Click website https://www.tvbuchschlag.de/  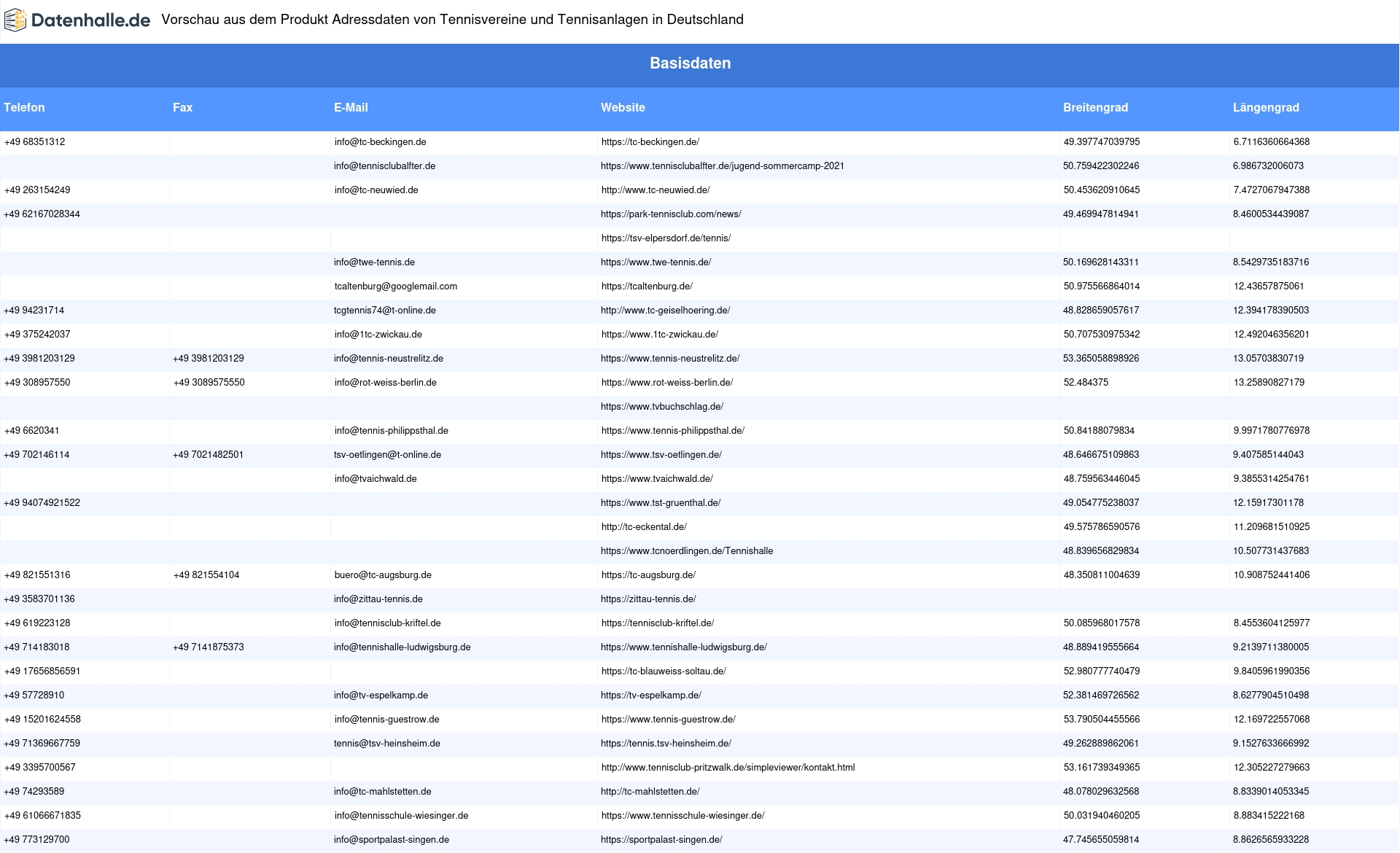click(662, 407)
